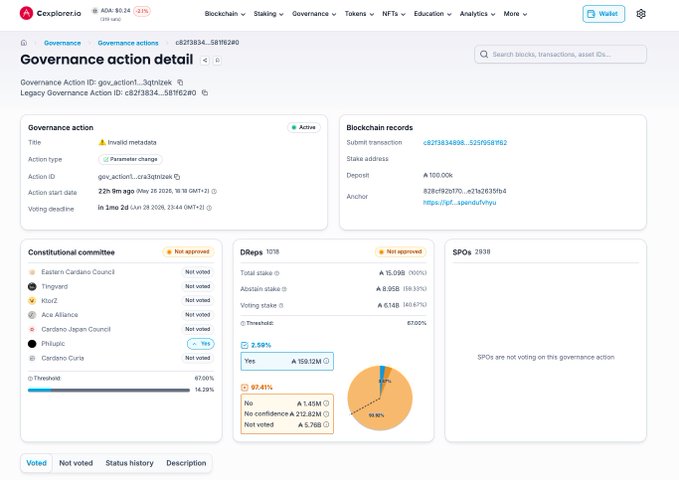Click the invalid metadata warning icon
The height and width of the screenshot is (480, 679).
102,142
